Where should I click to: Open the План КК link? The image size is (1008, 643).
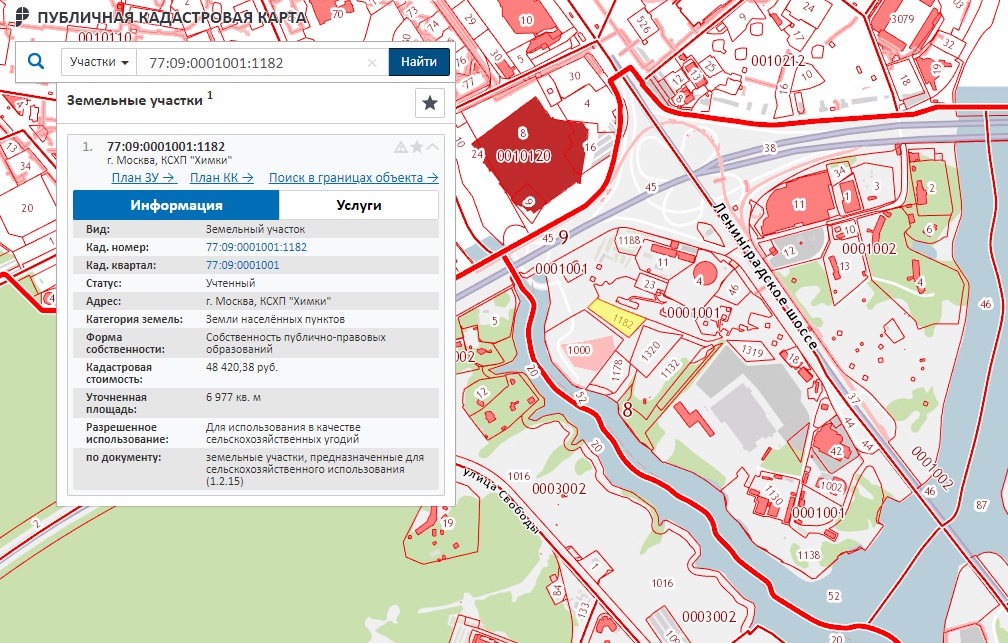[x=222, y=177]
